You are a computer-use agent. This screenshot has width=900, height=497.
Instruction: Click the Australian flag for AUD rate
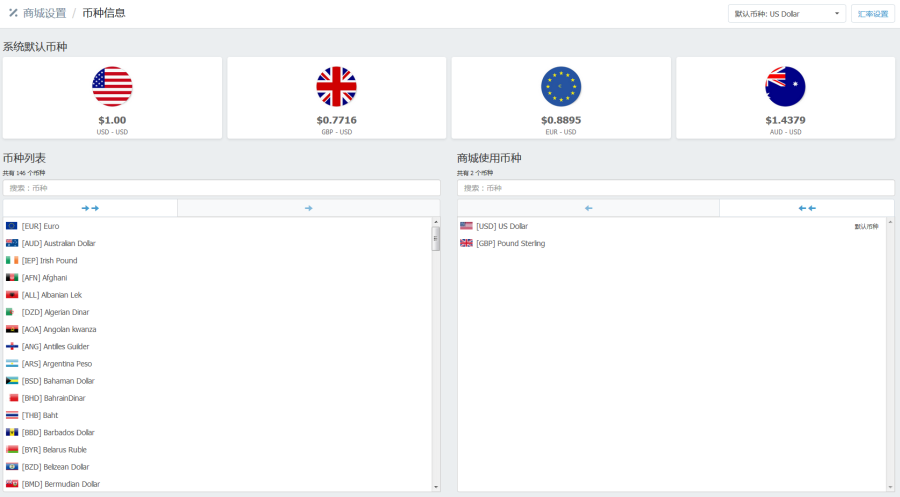[785, 87]
